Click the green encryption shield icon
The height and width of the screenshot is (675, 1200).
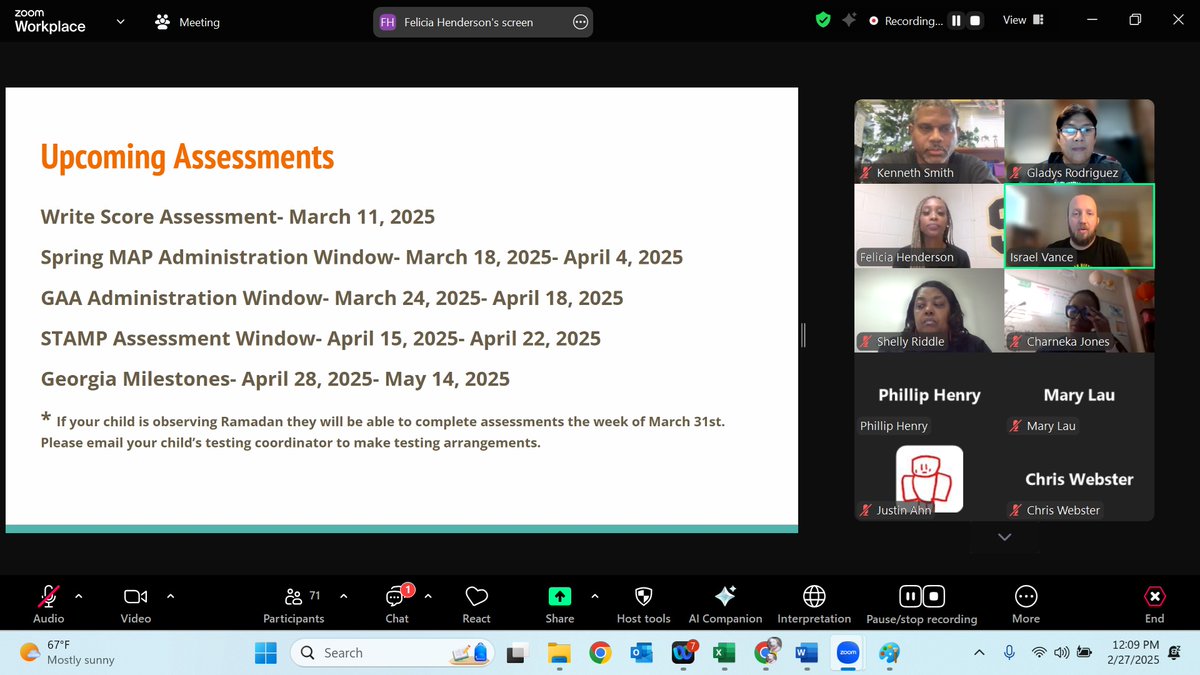click(823, 20)
